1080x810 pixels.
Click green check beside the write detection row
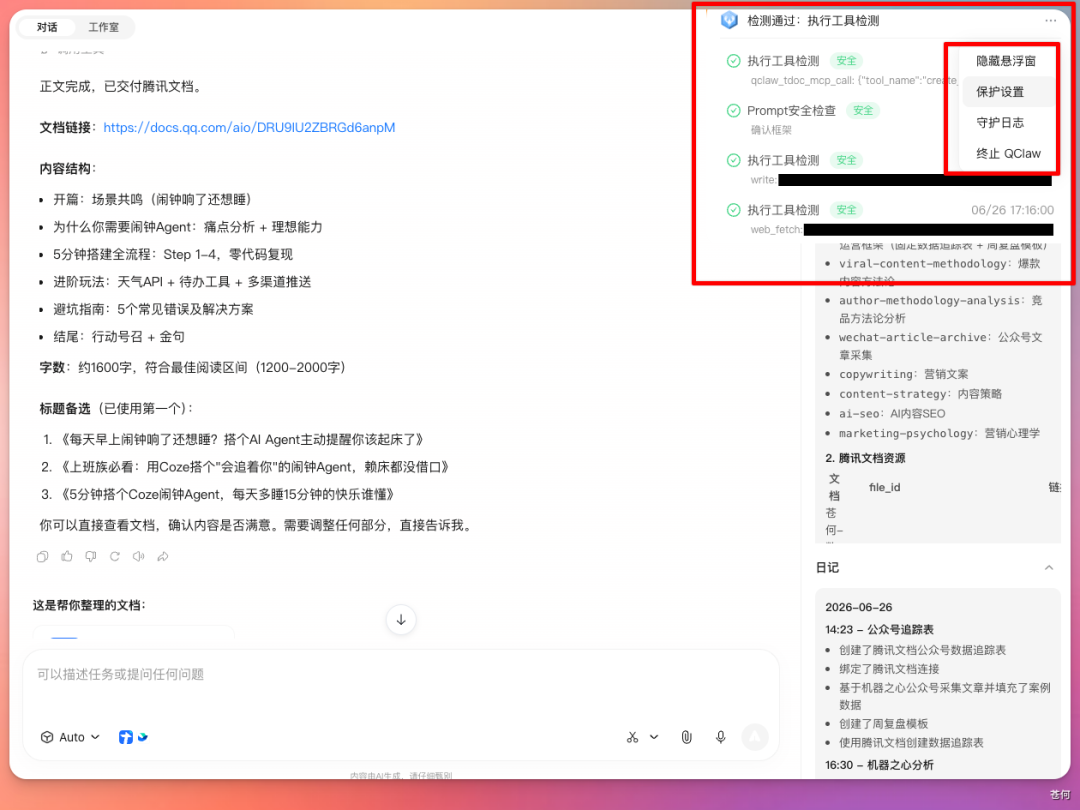[x=734, y=160]
